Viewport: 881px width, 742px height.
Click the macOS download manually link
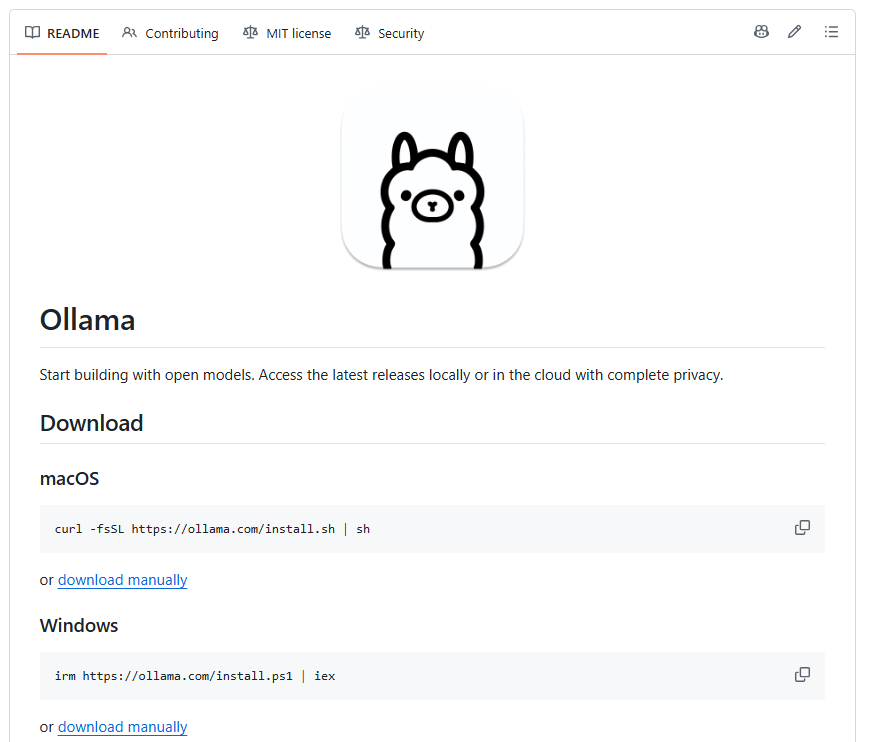click(122, 580)
